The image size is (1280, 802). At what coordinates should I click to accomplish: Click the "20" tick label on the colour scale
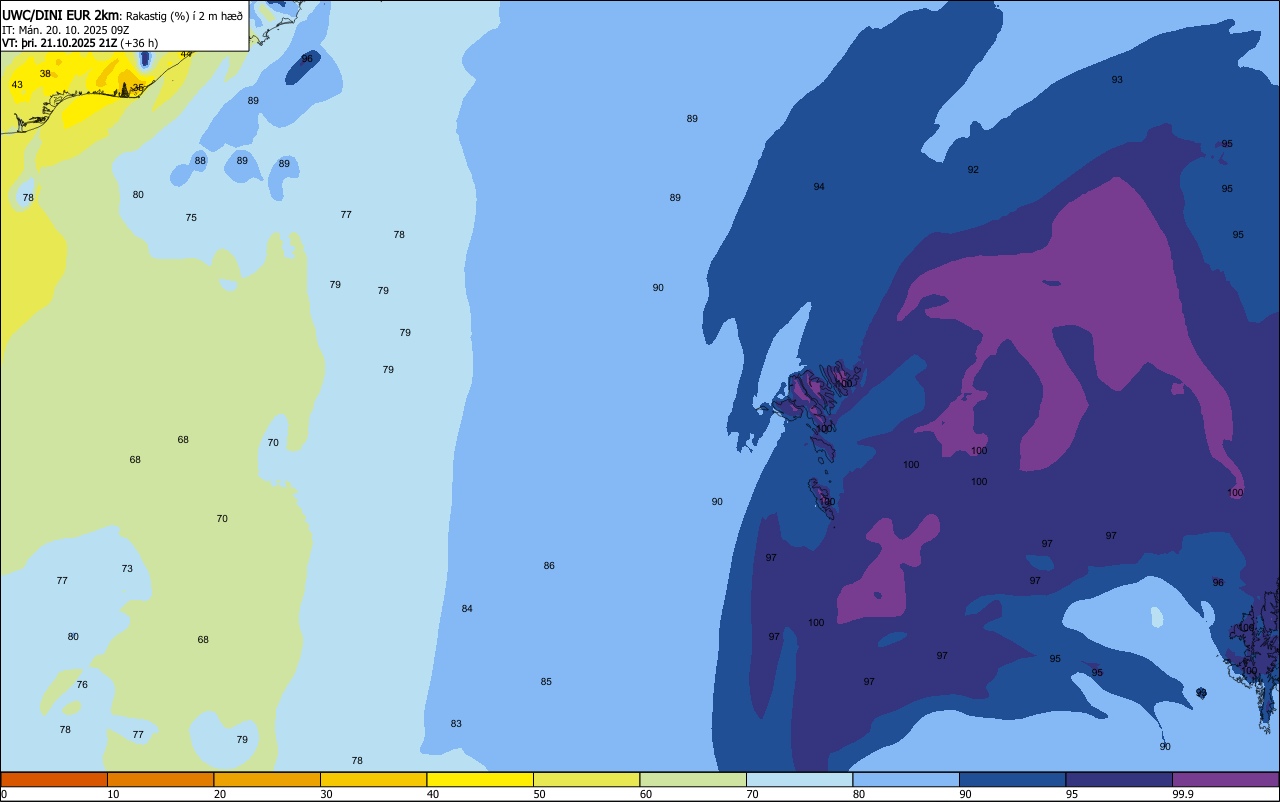click(220, 794)
